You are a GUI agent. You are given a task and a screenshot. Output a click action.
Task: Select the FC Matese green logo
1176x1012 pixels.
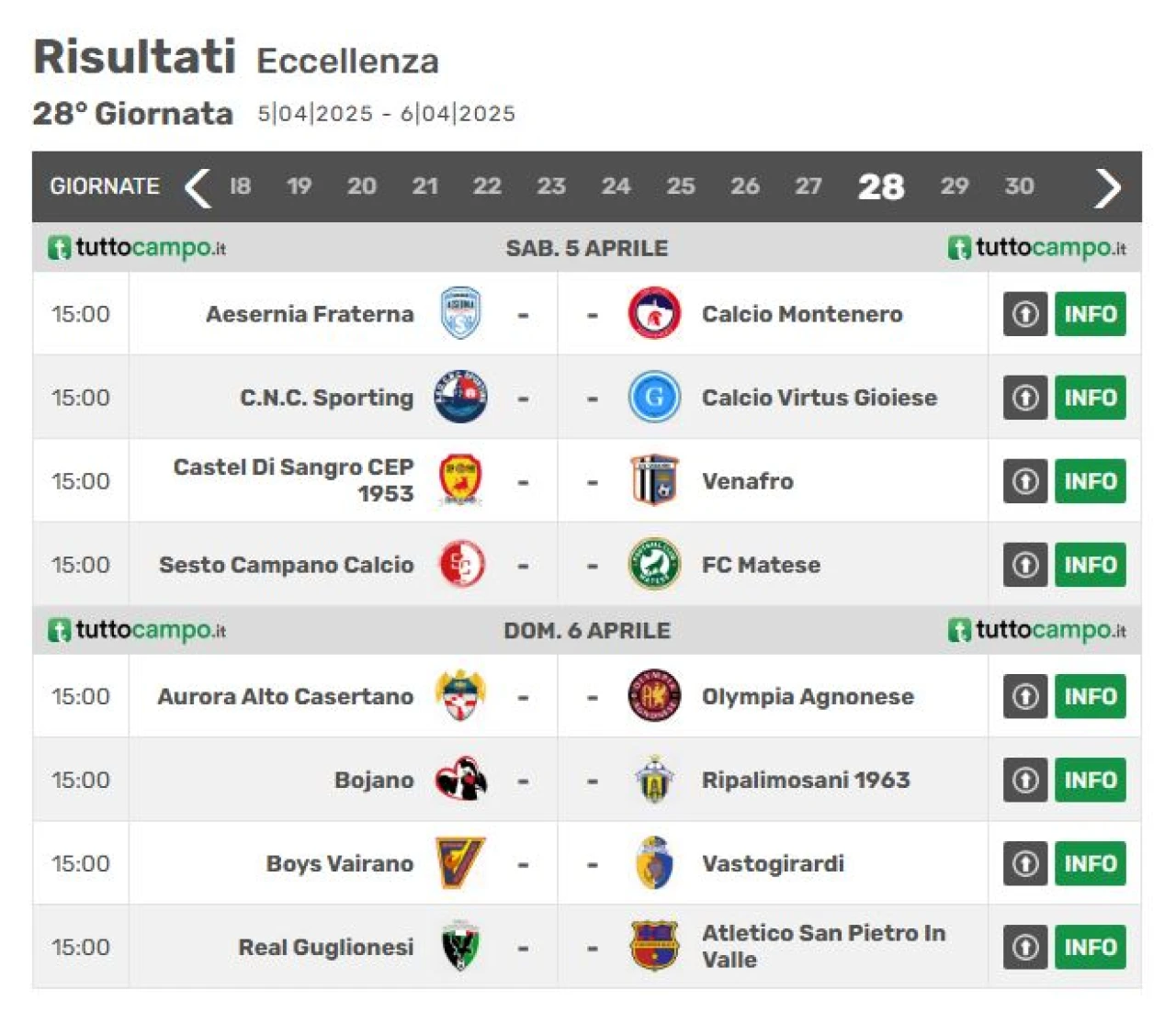click(x=654, y=564)
